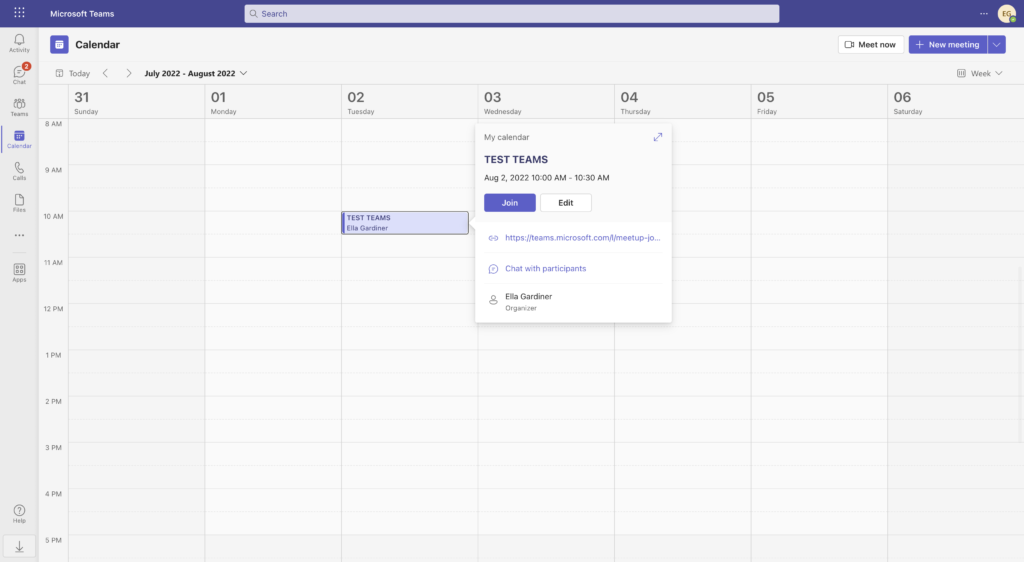Click Chat with participants

click(x=545, y=268)
